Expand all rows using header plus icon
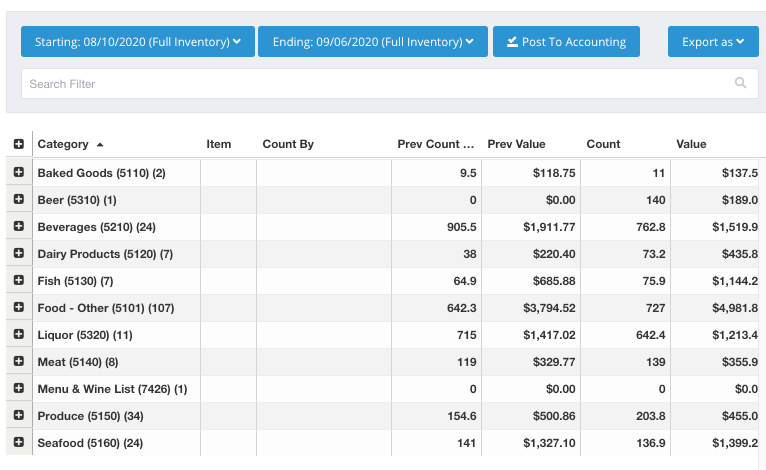766x470 pixels. [19, 145]
